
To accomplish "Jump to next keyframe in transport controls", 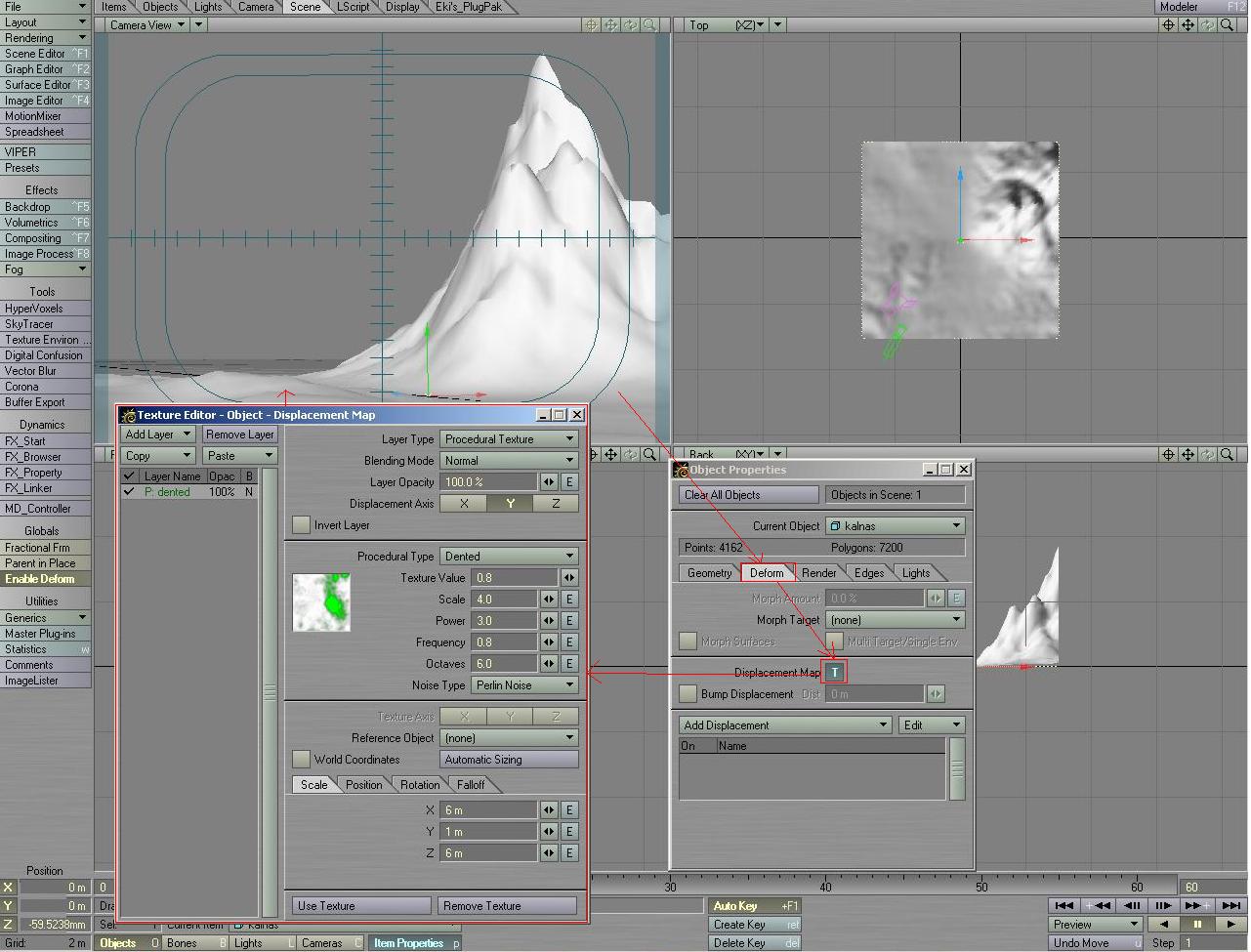I will coord(1197,905).
